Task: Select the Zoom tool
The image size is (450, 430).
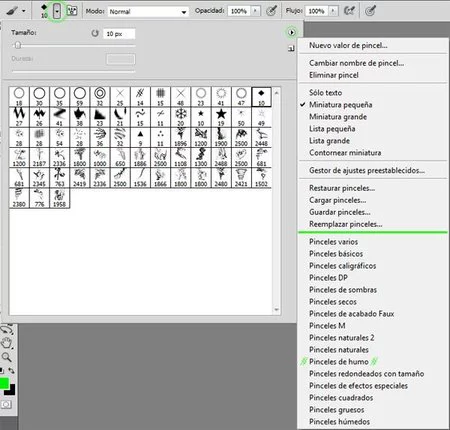Action: tap(7, 357)
